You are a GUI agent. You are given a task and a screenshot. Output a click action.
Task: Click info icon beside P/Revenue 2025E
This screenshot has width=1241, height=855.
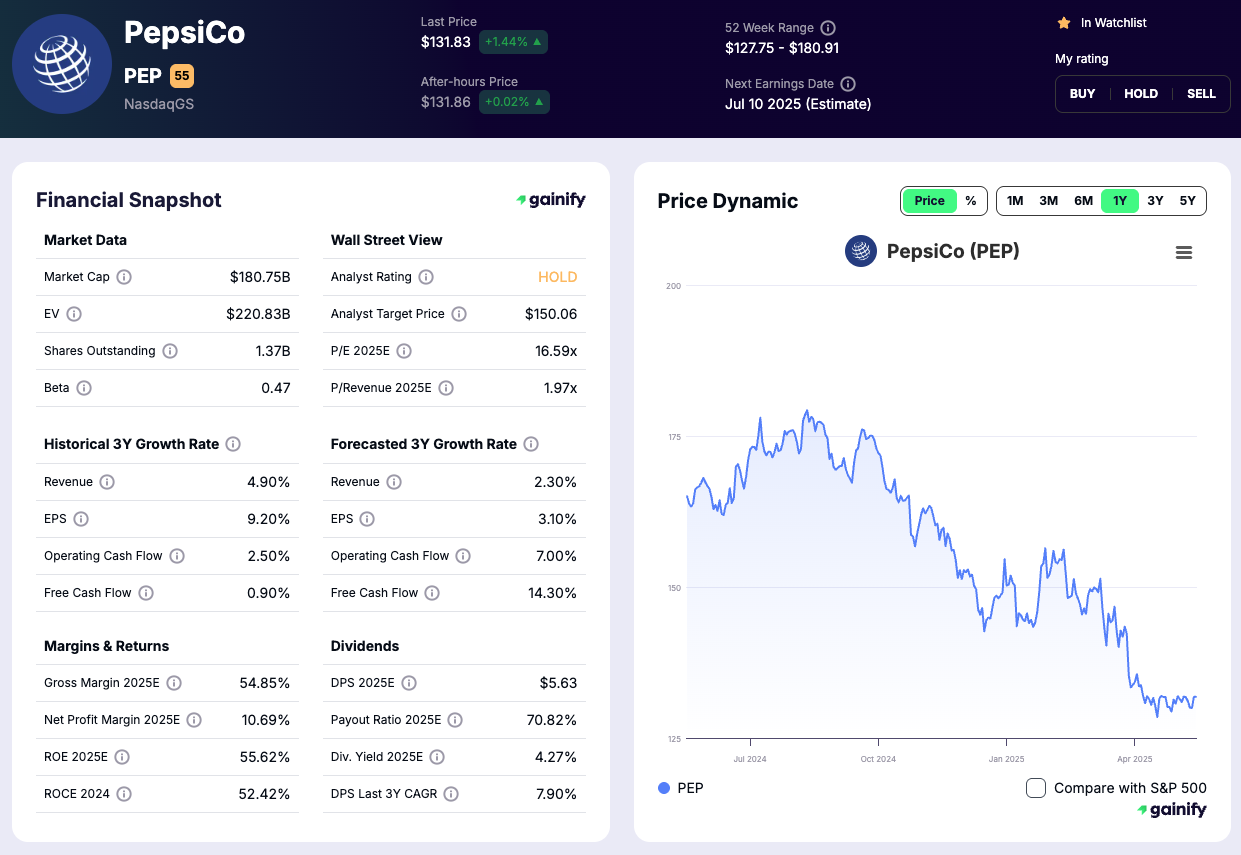coord(446,388)
